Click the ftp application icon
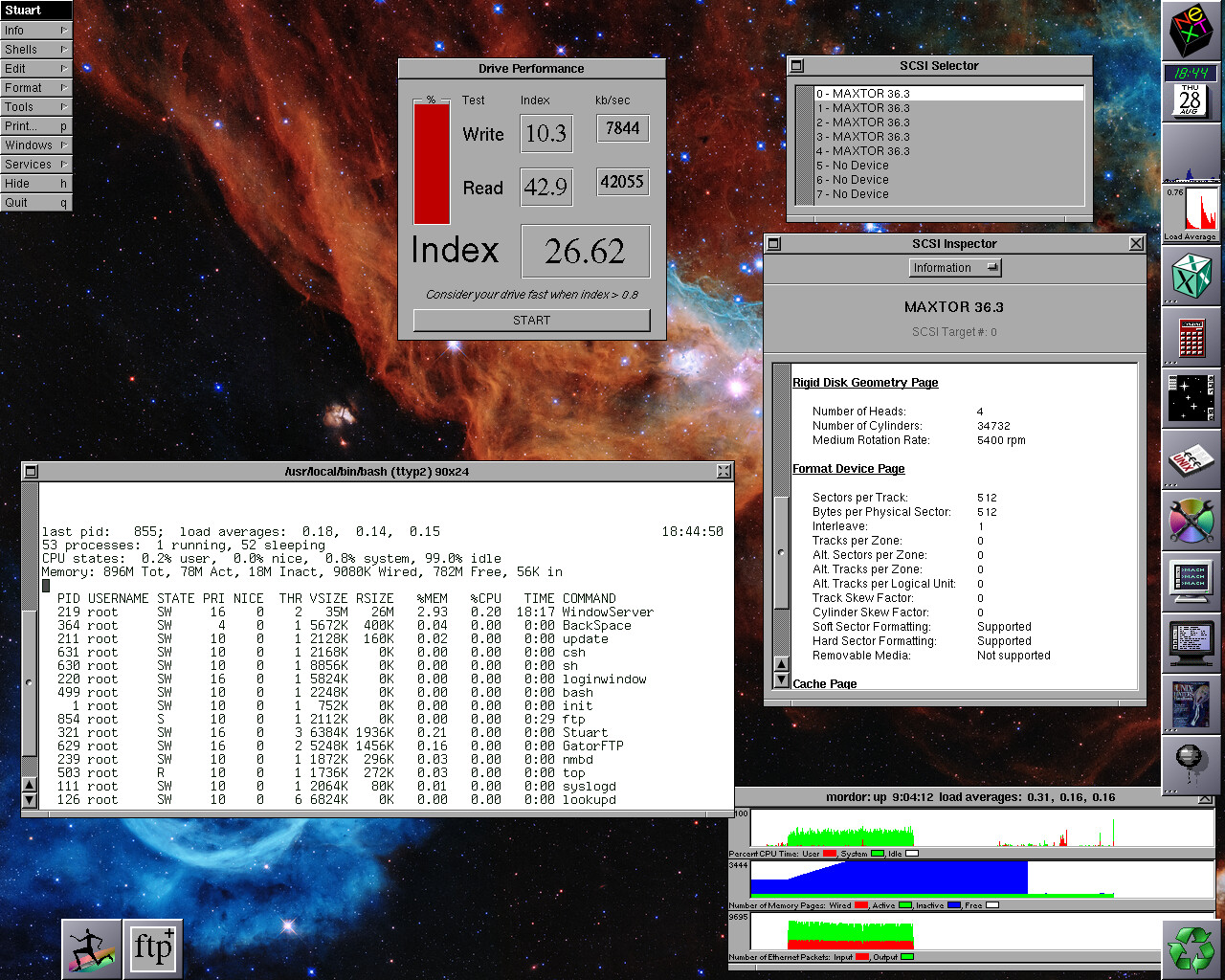Viewport: 1225px width, 980px height. [x=153, y=948]
